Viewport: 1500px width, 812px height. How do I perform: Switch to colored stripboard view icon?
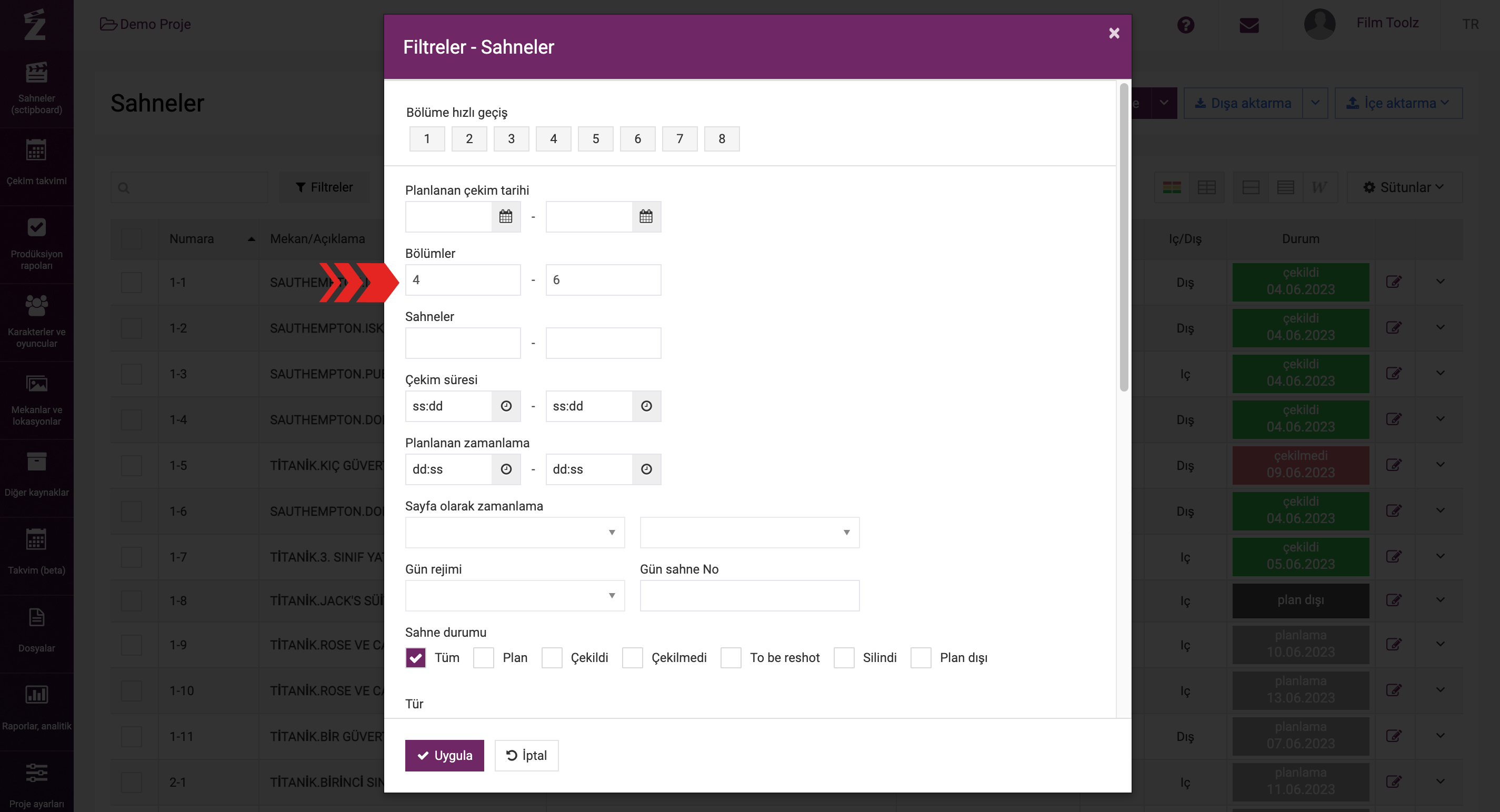(x=1172, y=187)
